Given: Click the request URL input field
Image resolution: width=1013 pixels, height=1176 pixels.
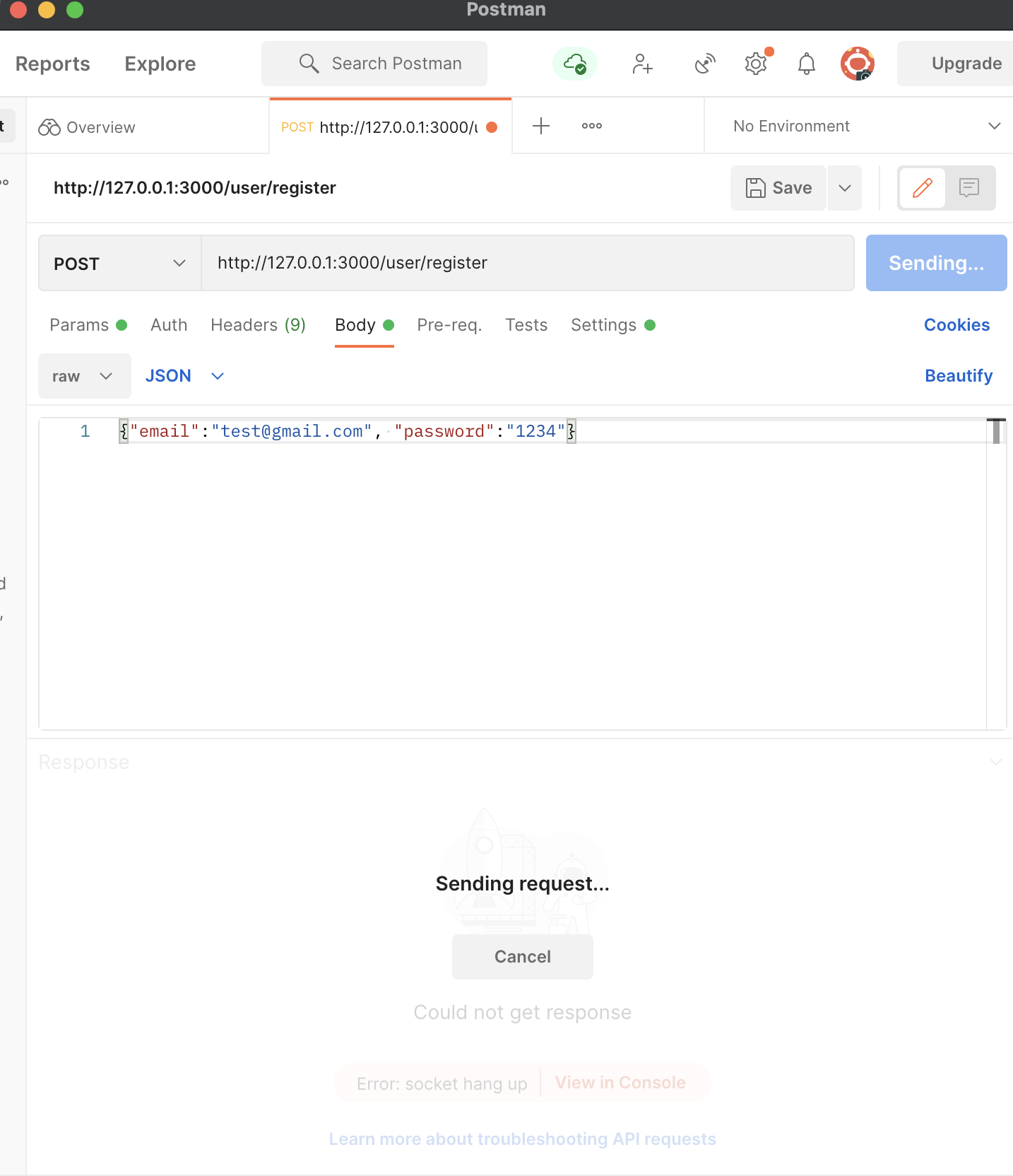Looking at the screenshot, I should point(528,263).
